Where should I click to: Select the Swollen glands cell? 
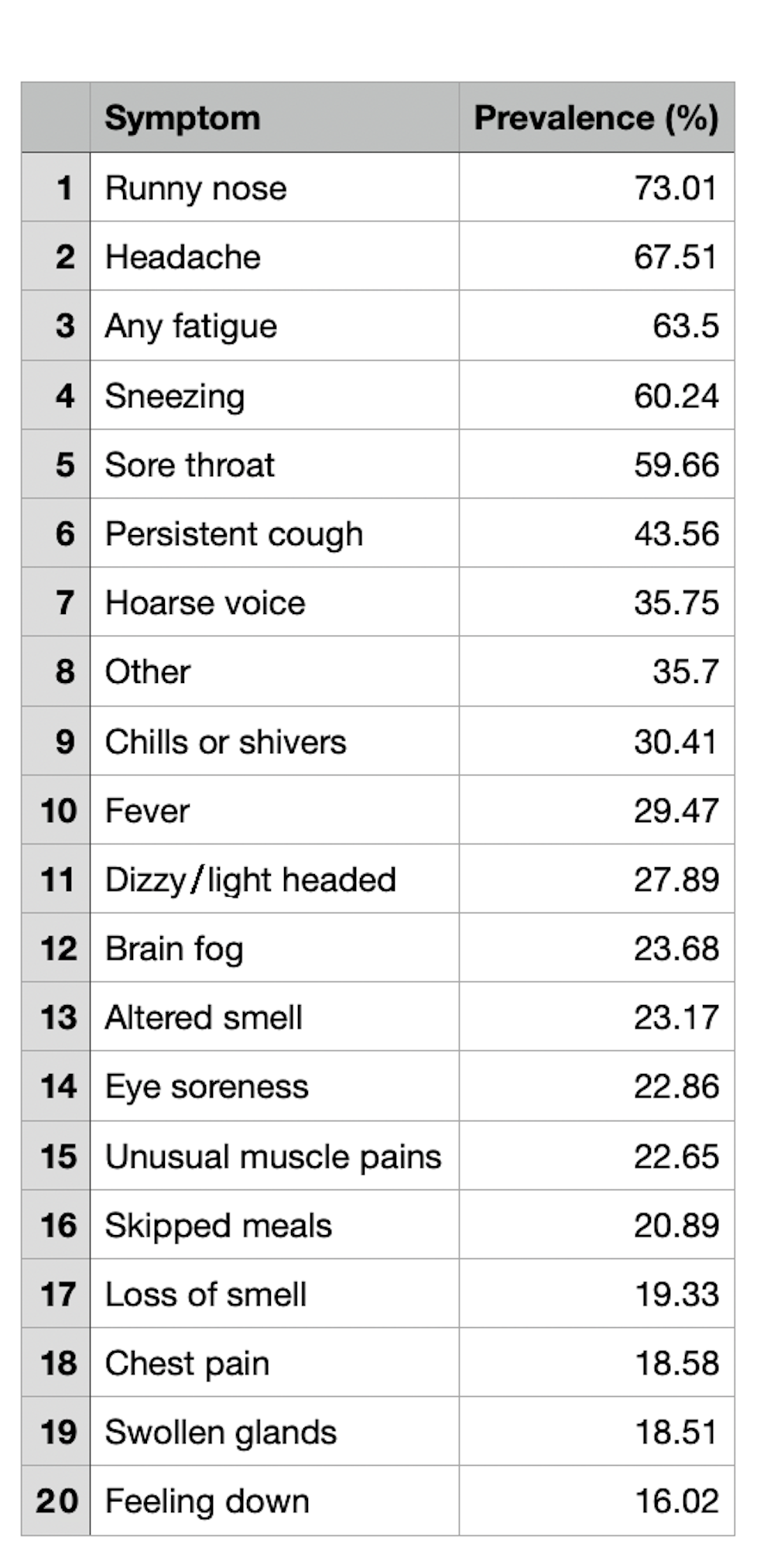click(x=221, y=1432)
